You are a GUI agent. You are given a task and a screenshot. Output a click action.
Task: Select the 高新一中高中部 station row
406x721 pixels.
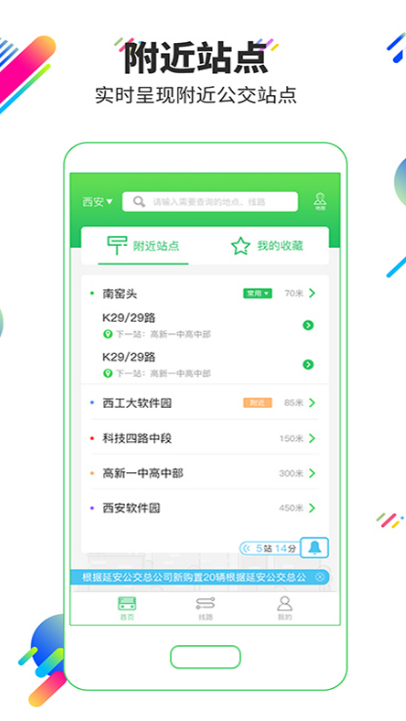pos(205,473)
